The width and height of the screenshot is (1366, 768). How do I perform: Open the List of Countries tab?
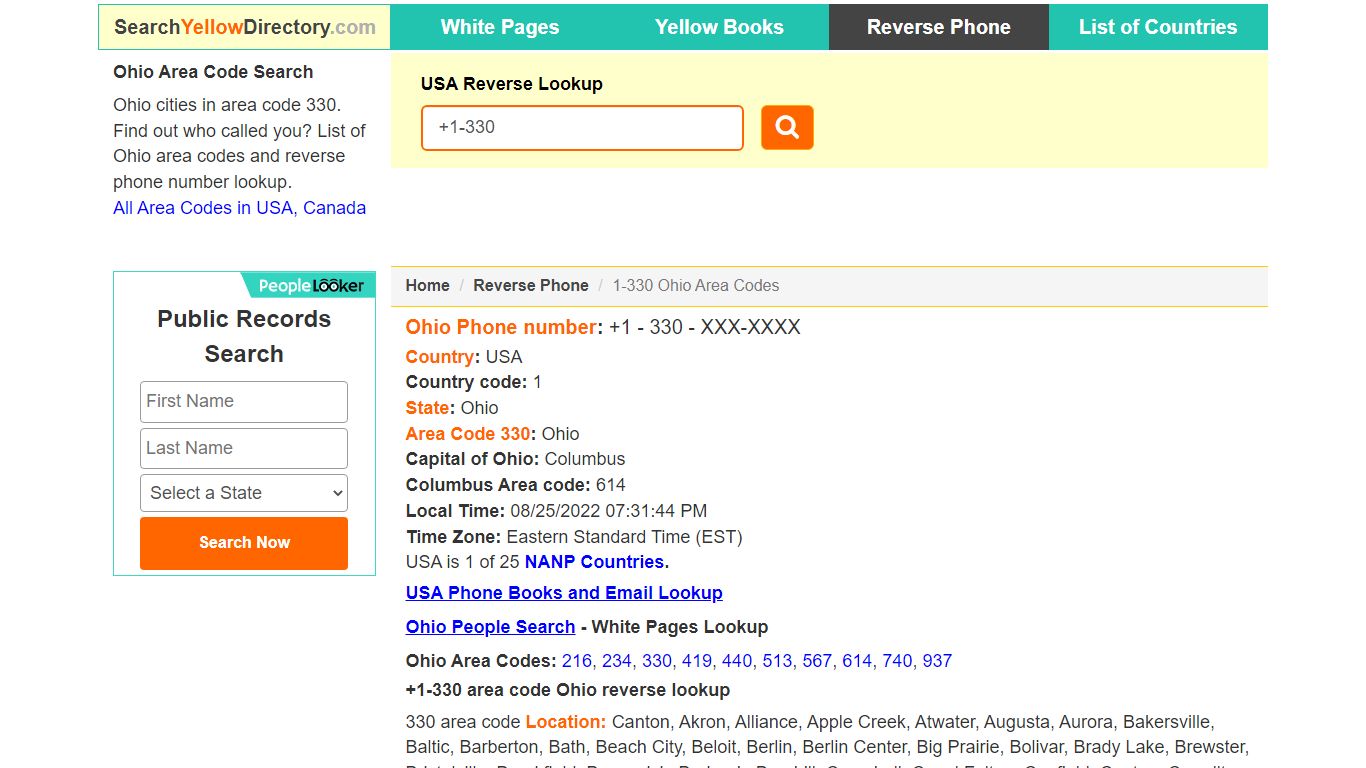pos(1158,27)
